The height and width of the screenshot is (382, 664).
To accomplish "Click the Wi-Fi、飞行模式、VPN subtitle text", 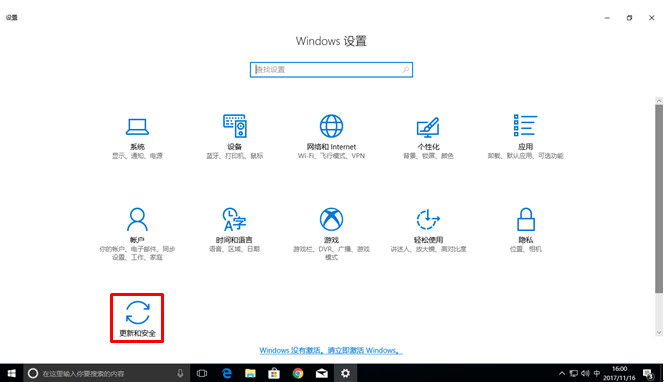I will (331, 156).
